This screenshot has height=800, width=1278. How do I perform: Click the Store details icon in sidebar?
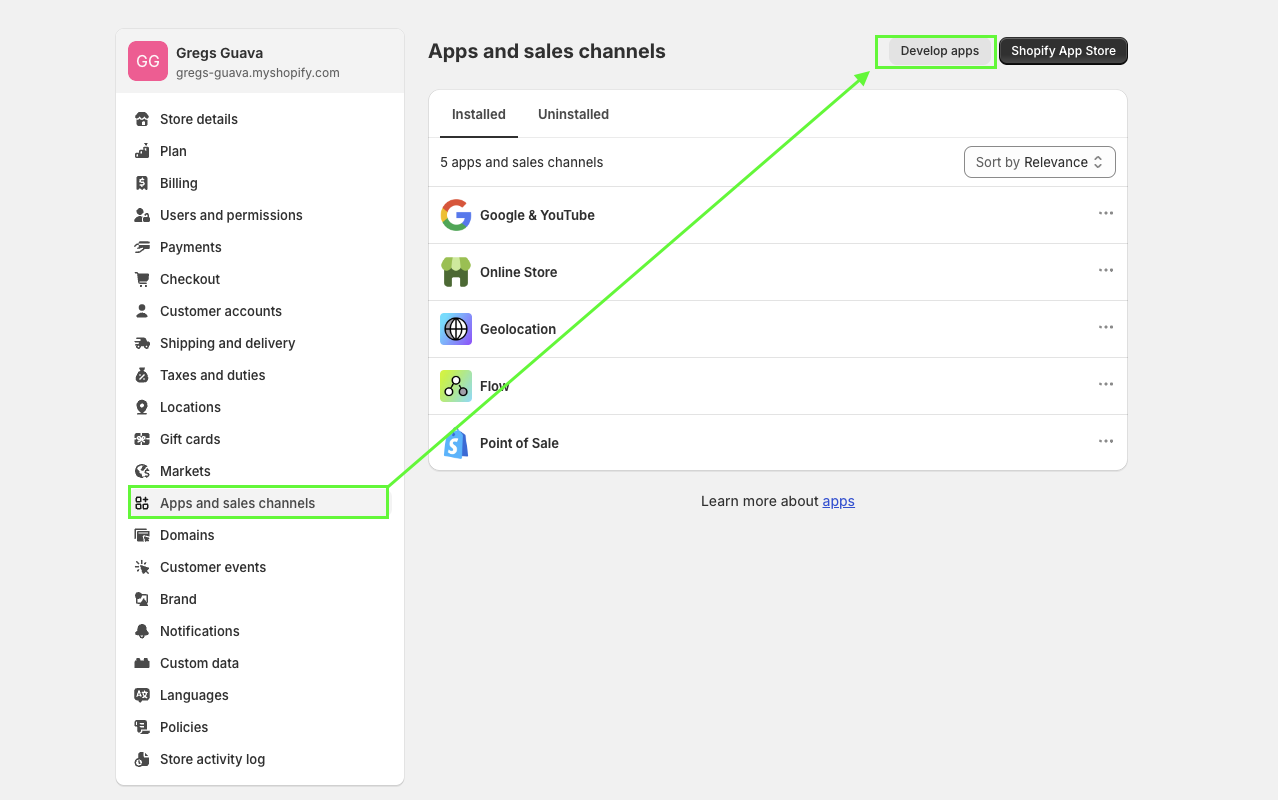pos(142,119)
